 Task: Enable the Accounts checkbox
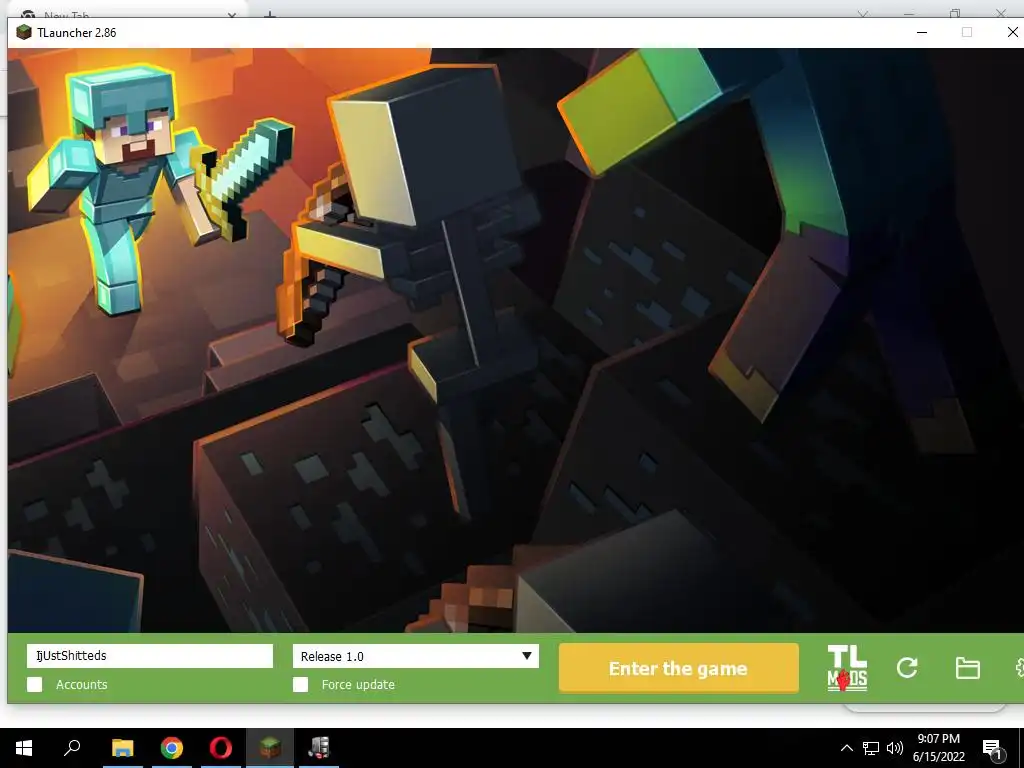coord(35,684)
